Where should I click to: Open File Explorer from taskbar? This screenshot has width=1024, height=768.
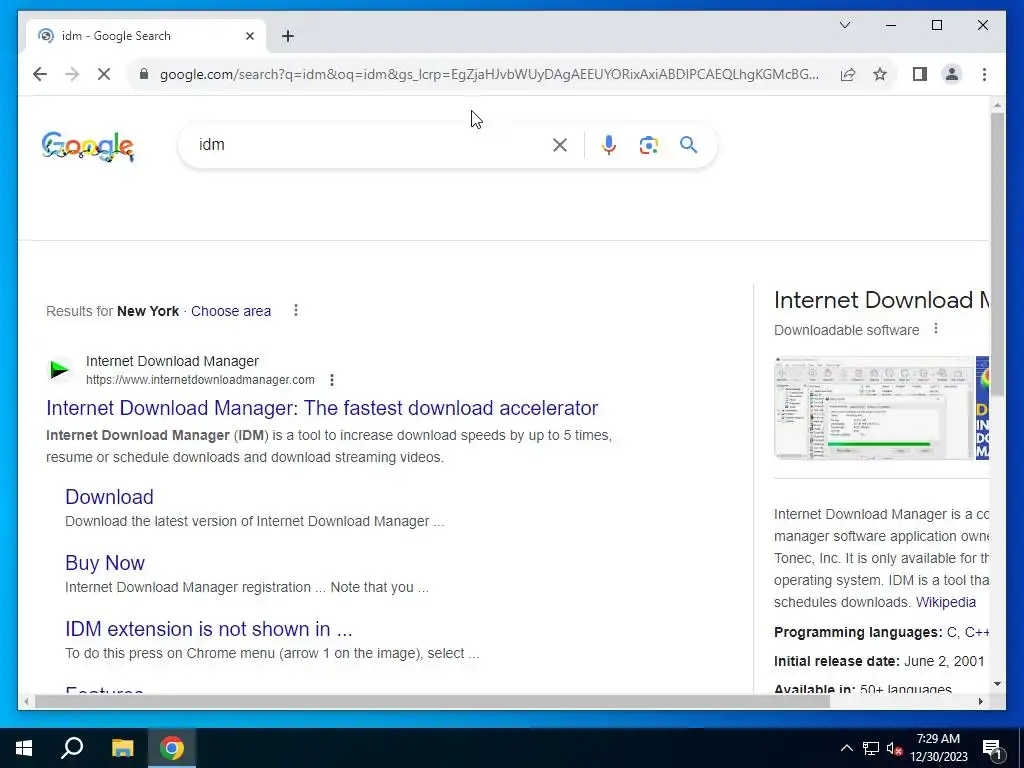pos(122,748)
